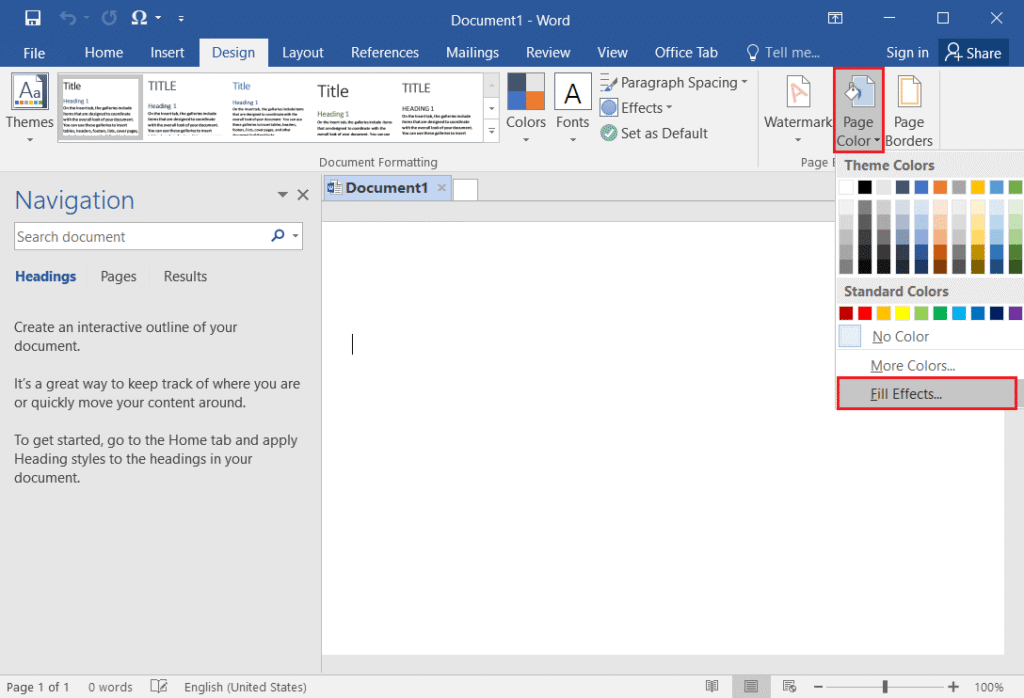The height and width of the screenshot is (698, 1024).
Task: Switch to Read Mode using status bar icon
Action: (712, 686)
